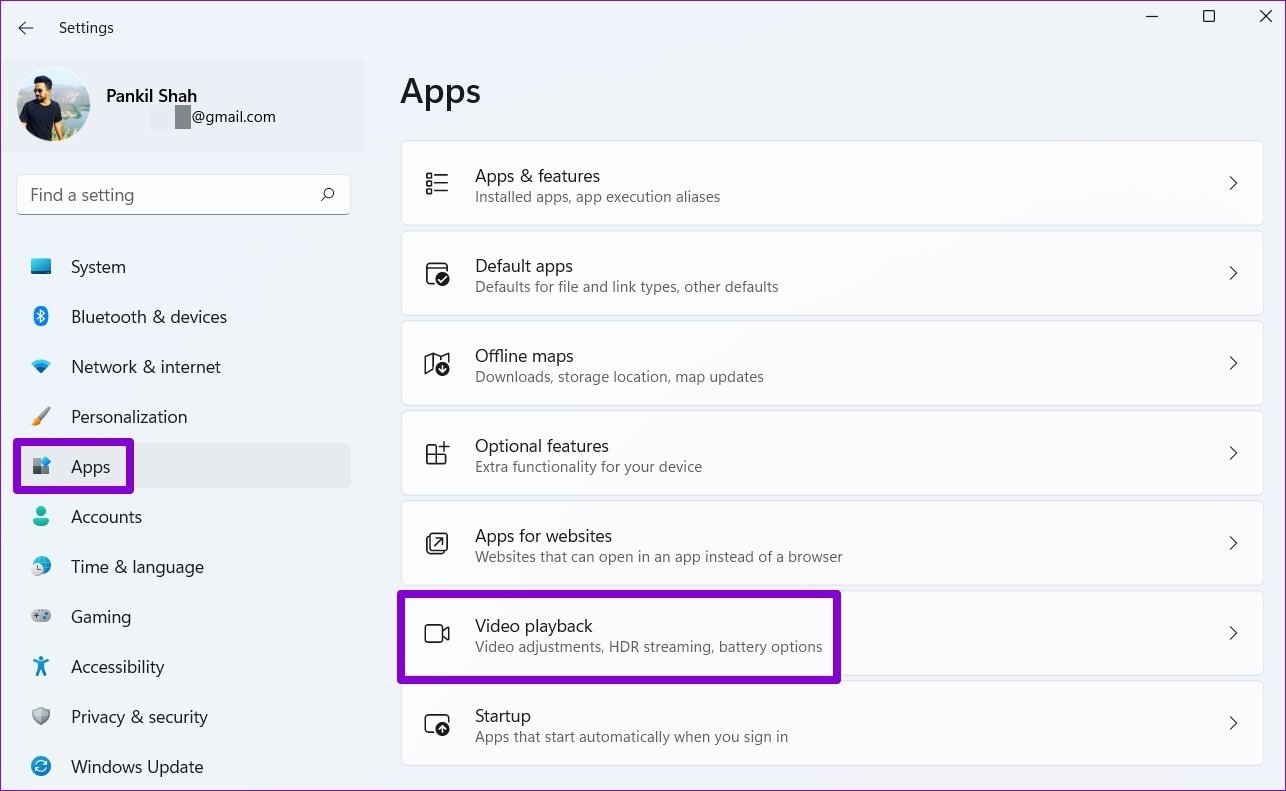1286x791 pixels.
Task: Open the Optional features chevron arrow
Action: tap(1233, 453)
